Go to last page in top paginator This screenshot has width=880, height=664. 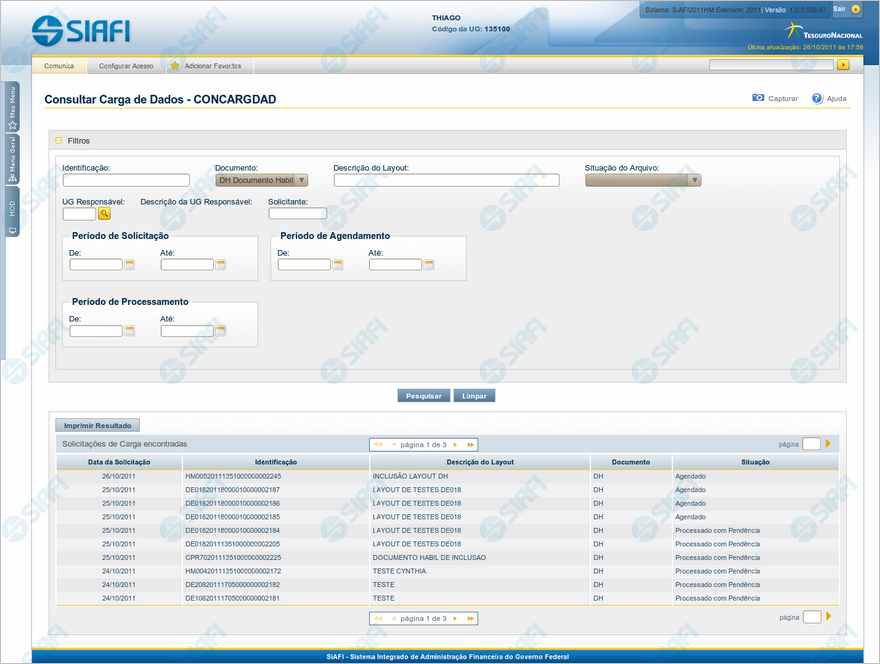pos(470,444)
